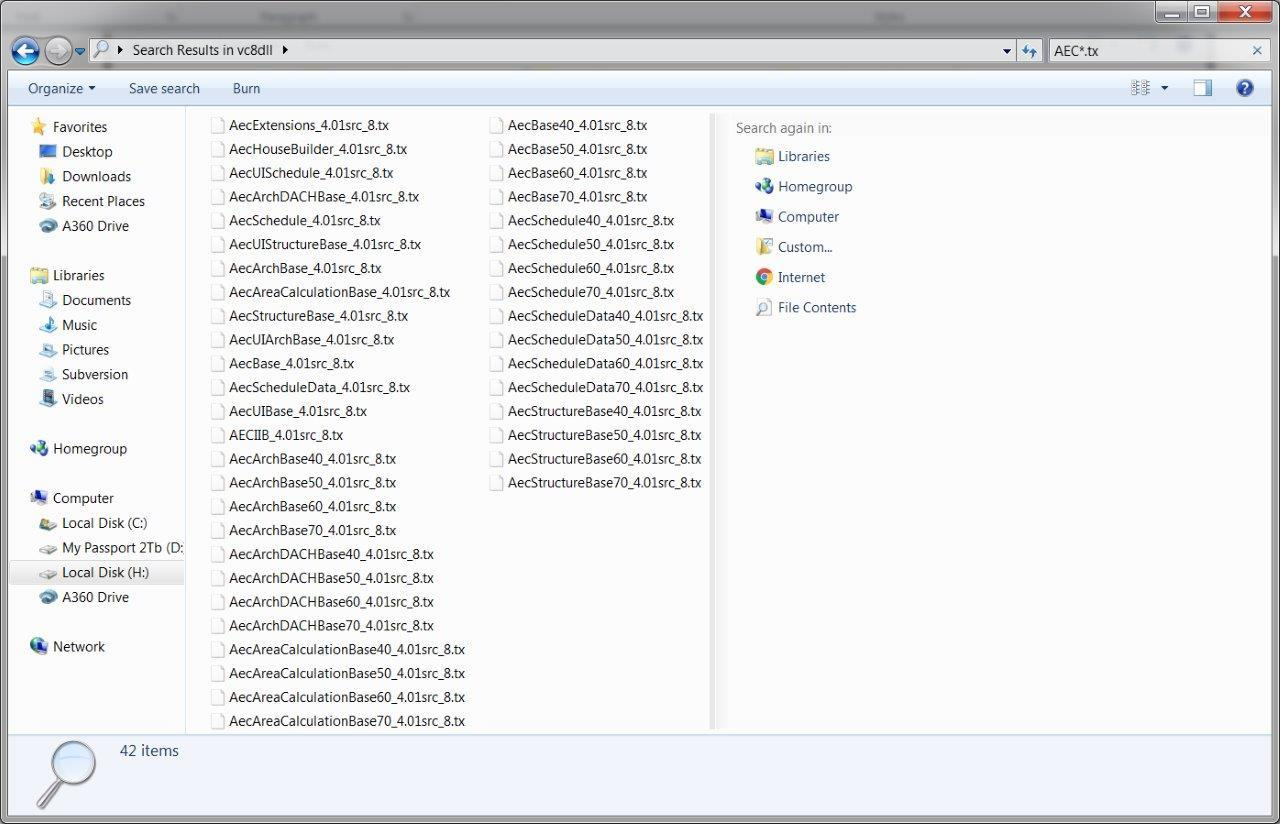This screenshot has width=1280, height=824.
Task: Open the Help question mark icon
Action: tap(1244, 88)
